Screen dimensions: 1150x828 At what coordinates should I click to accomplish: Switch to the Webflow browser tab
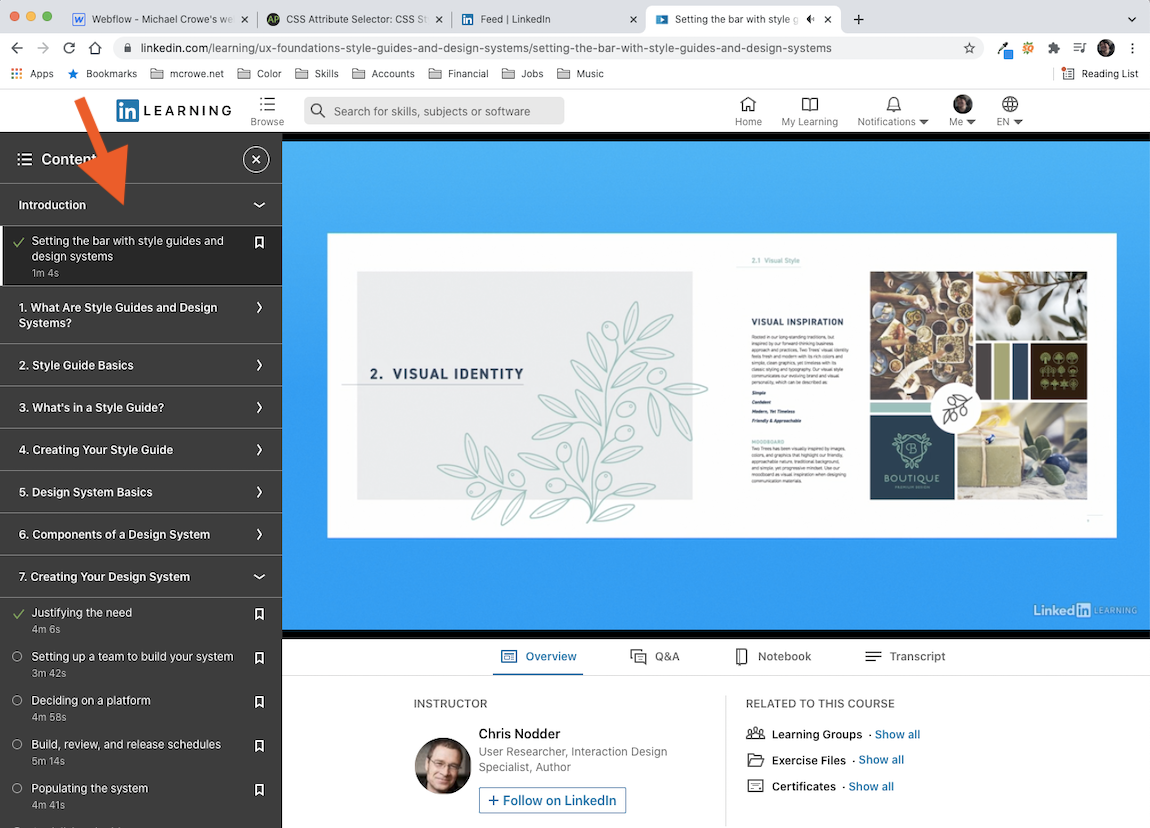point(161,19)
